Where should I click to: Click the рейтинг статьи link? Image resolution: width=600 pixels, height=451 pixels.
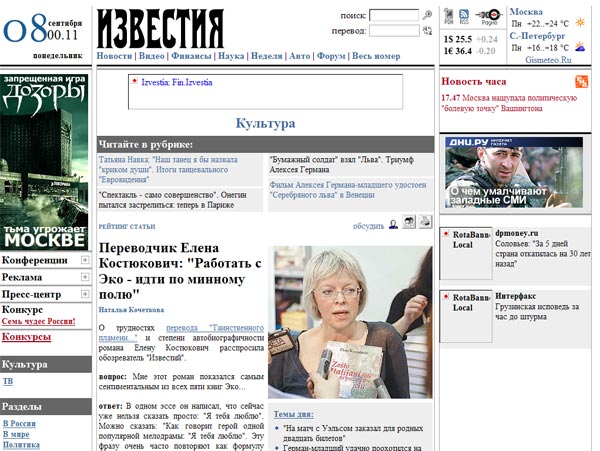point(127,226)
